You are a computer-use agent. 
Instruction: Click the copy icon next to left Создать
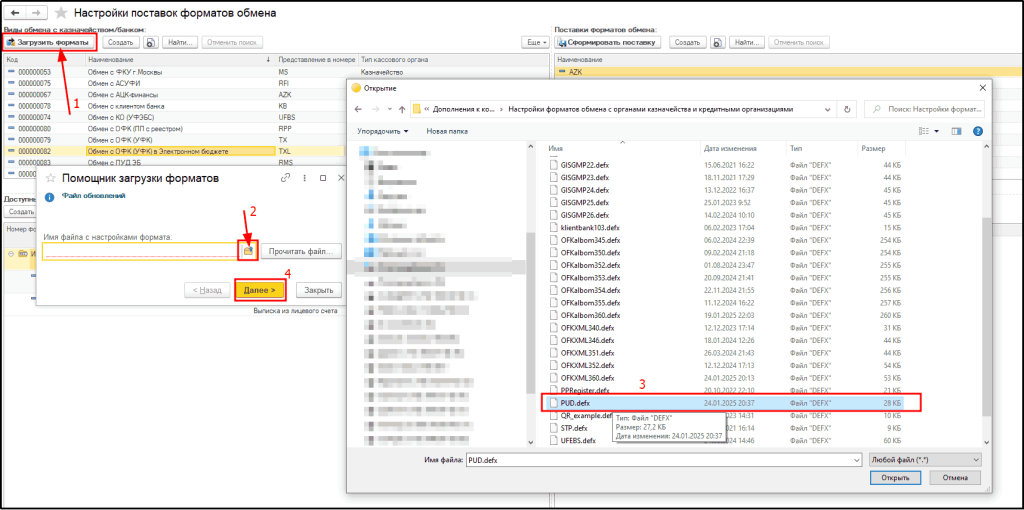pyautogui.click(x=150, y=42)
